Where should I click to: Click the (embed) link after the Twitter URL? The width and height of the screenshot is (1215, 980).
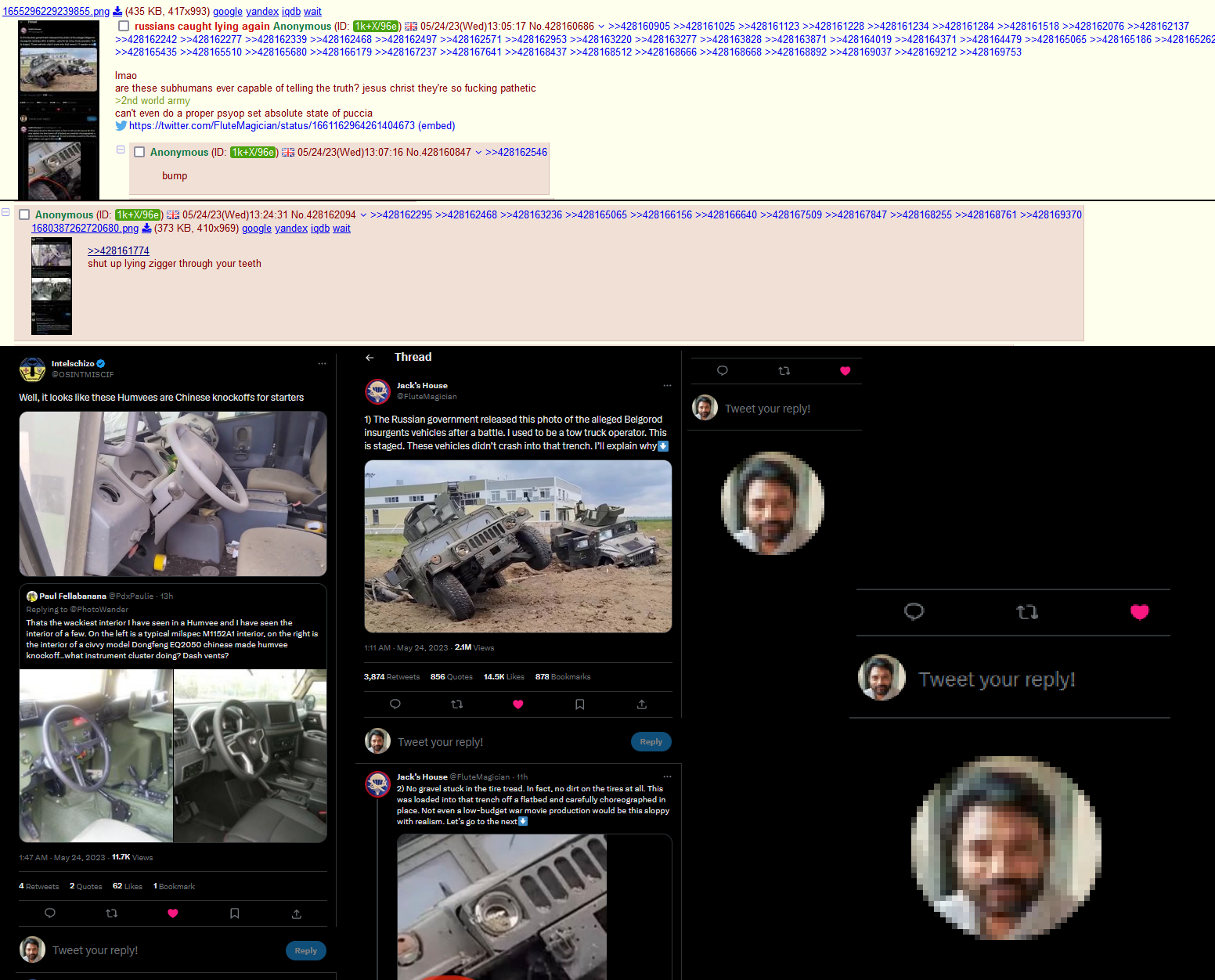pyautogui.click(x=437, y=126)
